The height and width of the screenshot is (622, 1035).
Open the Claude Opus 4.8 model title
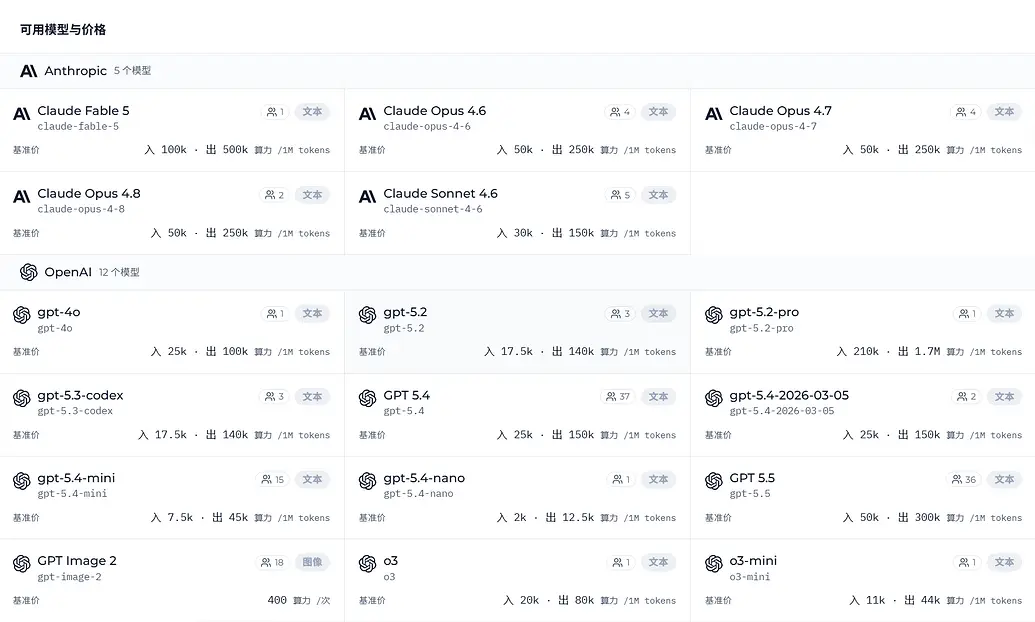click(89, 193)
